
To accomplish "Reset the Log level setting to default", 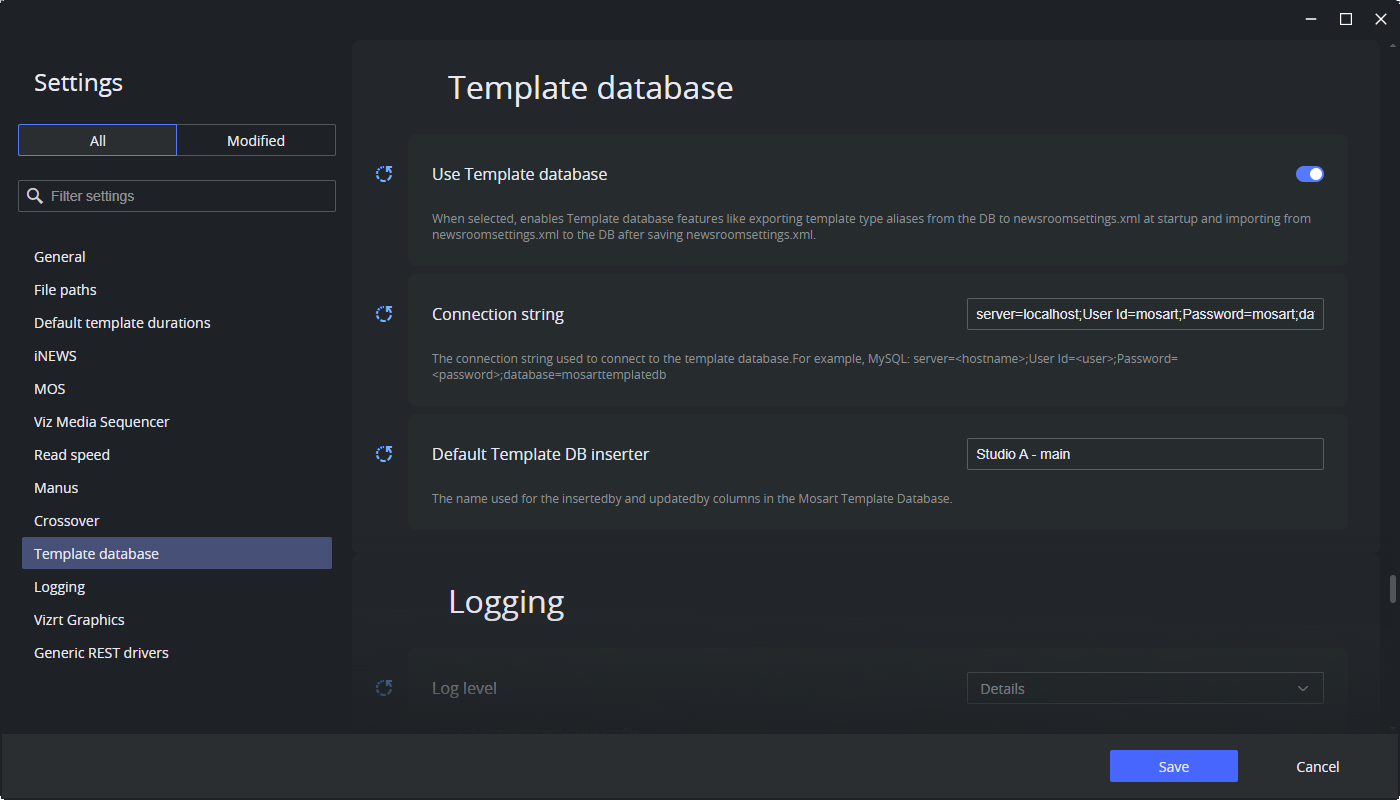I will 384,688.
